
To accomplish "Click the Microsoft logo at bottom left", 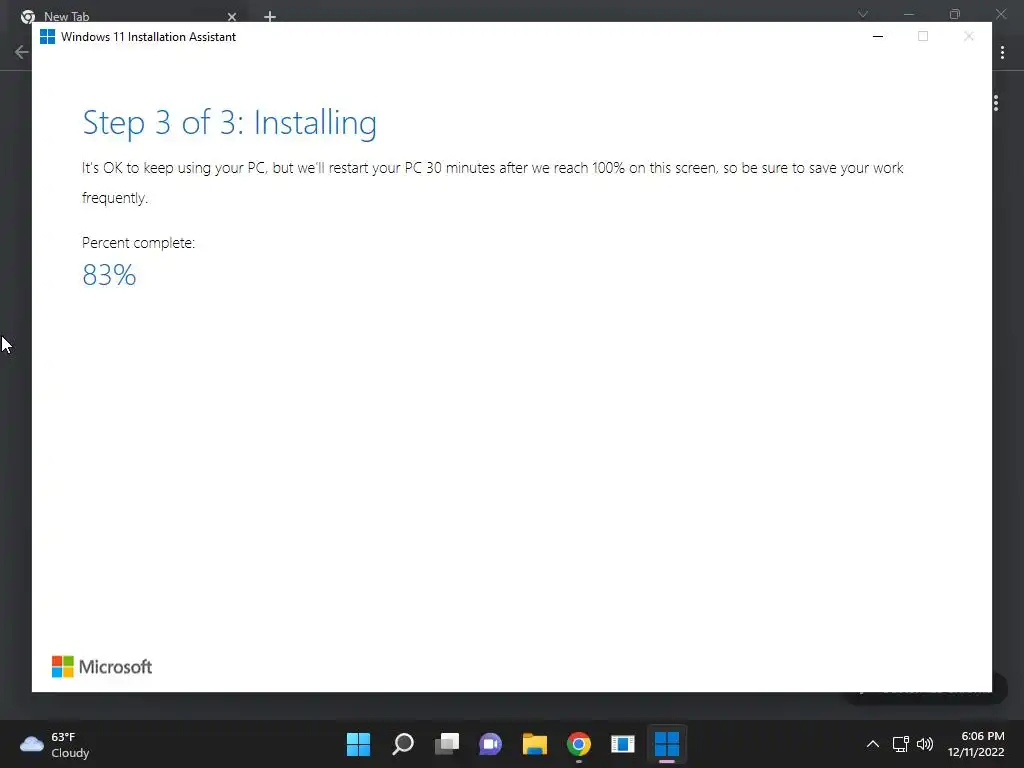I will point(102,667).
